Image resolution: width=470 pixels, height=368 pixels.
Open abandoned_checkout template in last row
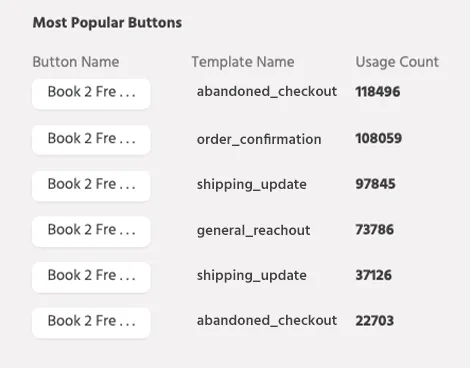(x=267, y=320)
